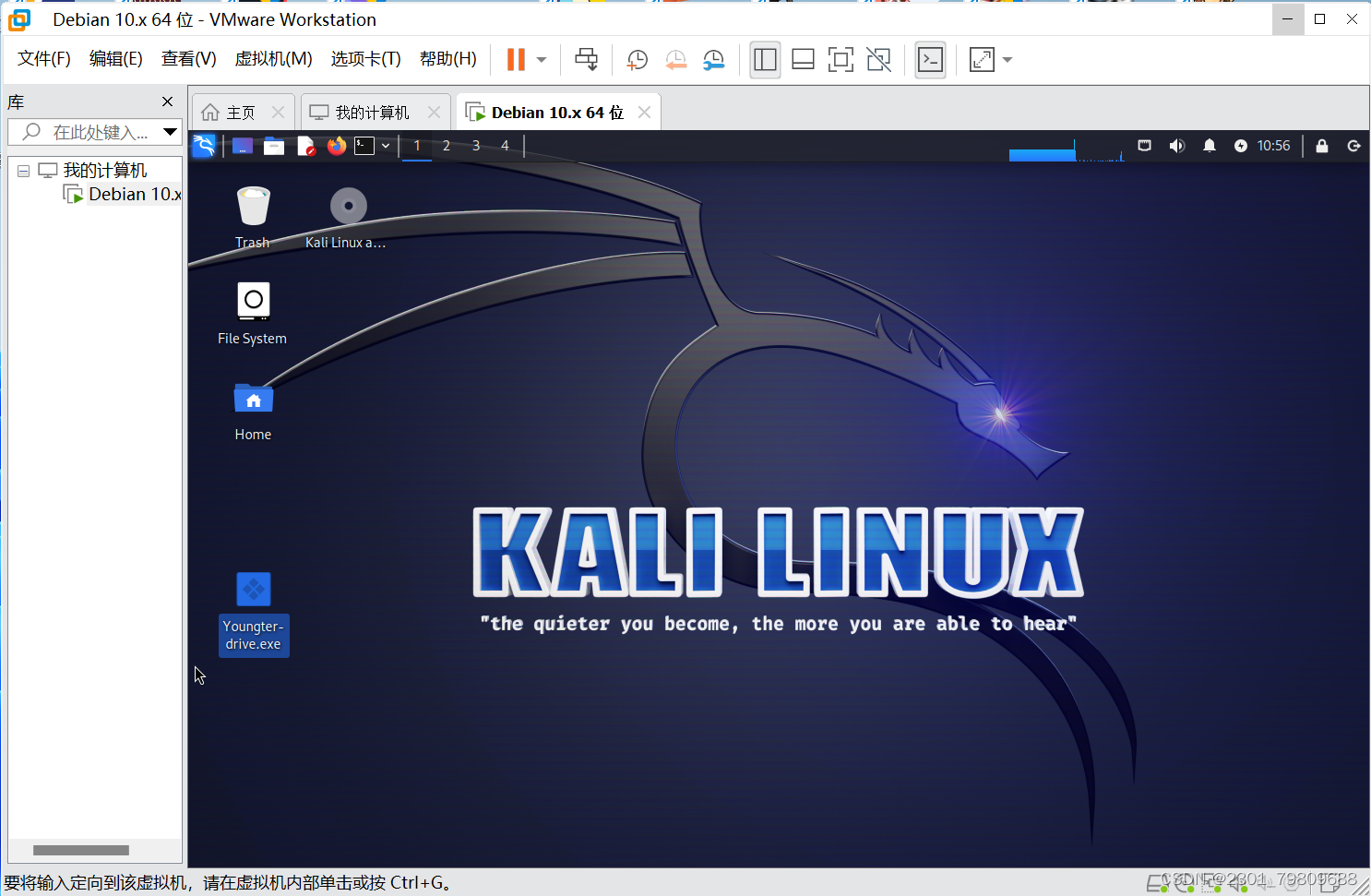Click the volume speaker icon
1371x896 pixels.
1176,146
